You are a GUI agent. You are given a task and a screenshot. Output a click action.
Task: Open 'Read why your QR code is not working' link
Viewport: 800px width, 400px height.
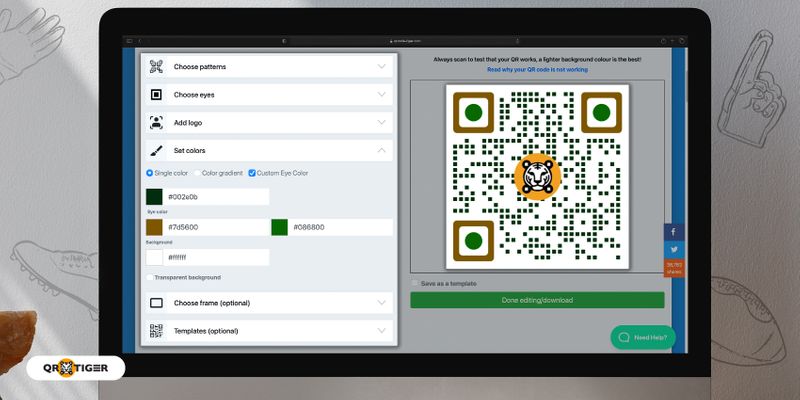click(x=537, y=70)
